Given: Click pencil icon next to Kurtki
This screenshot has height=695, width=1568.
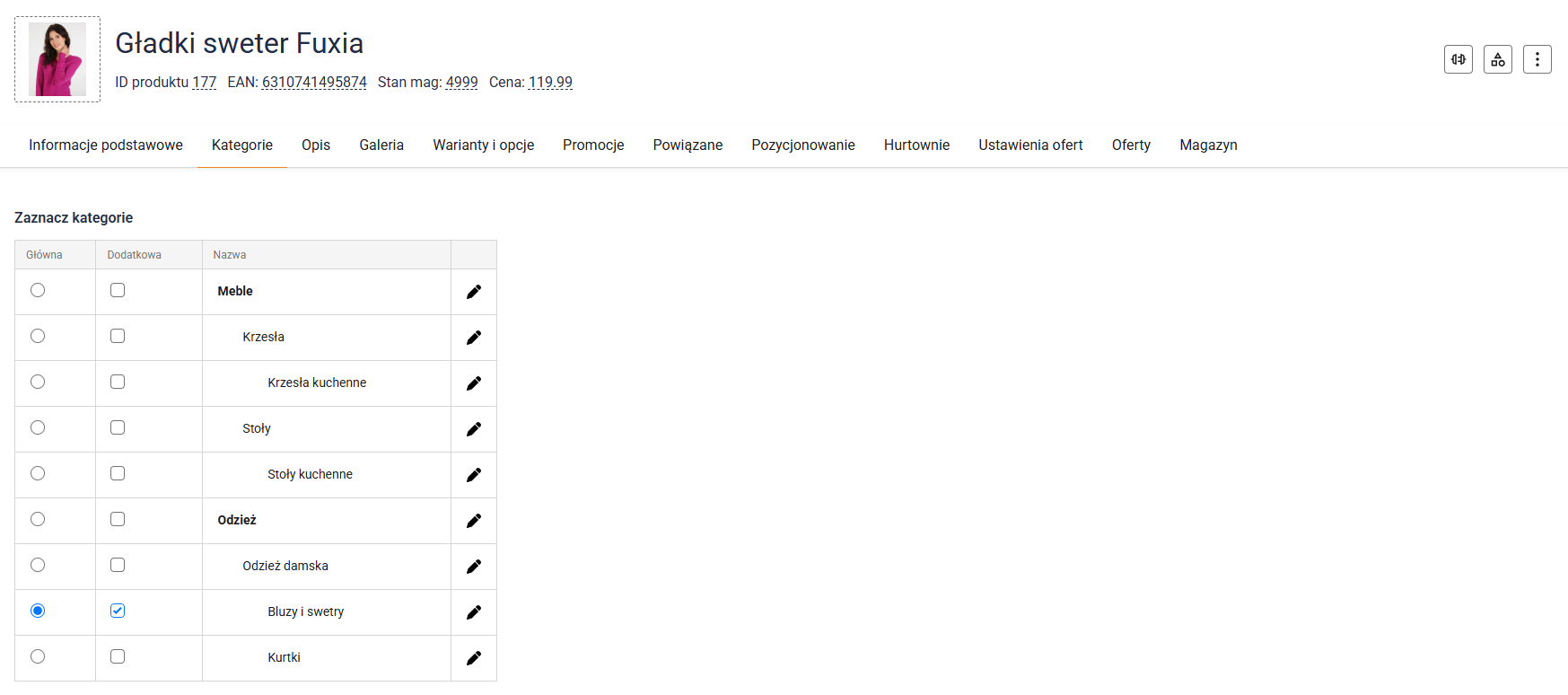Looking at the screenshot, I should [x=473, y=658].
